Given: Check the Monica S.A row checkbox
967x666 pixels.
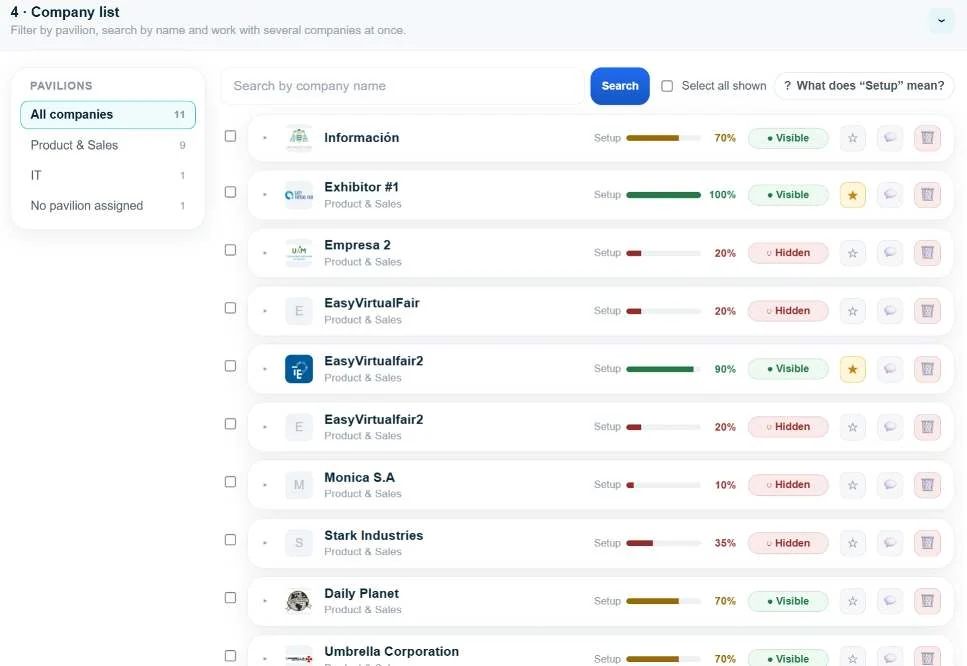Looking at the screenshot, I should 230,482.
